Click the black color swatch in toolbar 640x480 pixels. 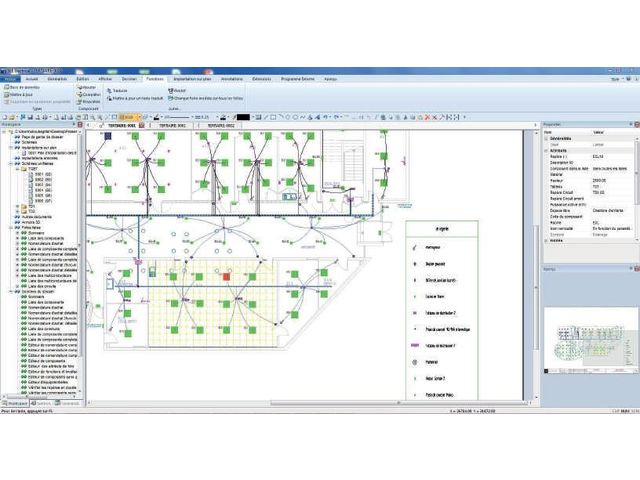tap(243, 116)
